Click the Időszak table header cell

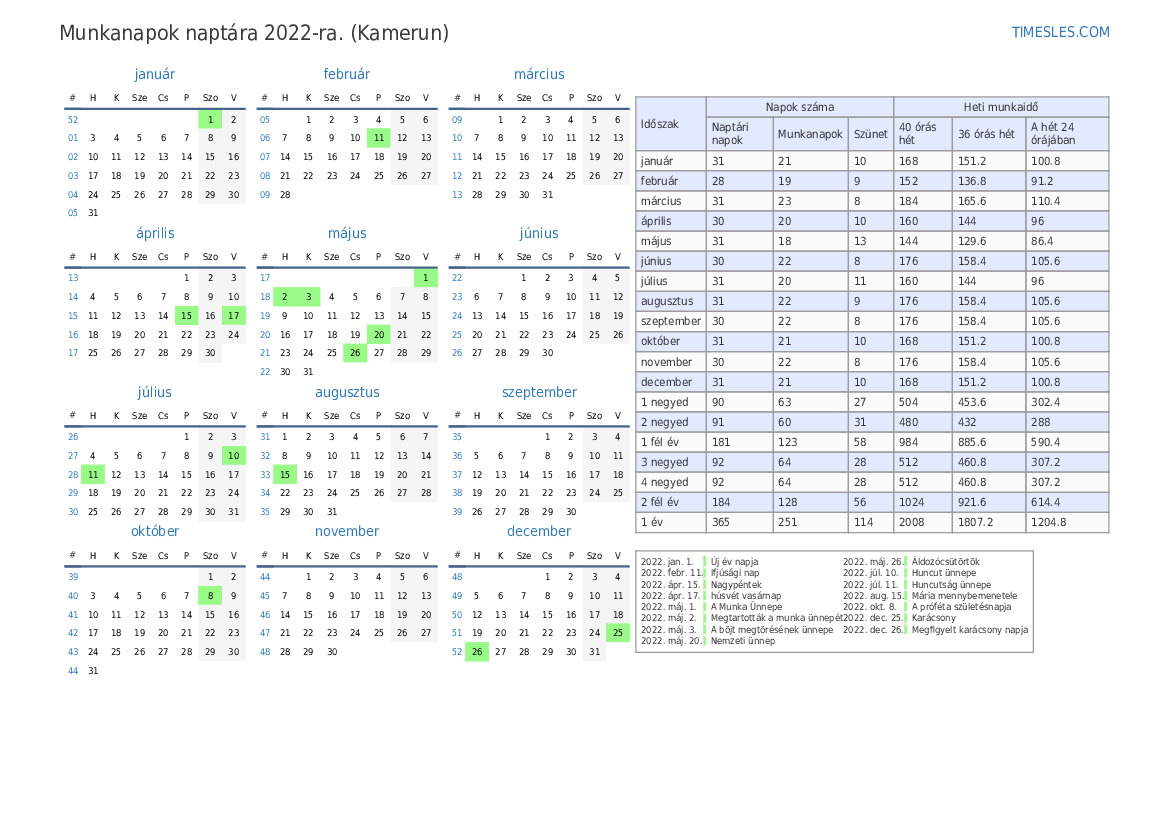click(x=670, y=124)
